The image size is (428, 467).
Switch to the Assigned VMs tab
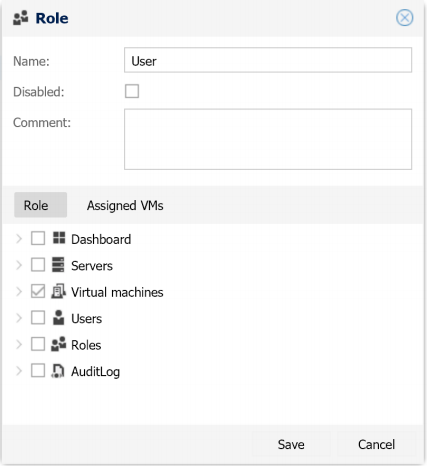click(x=125, y=205)
